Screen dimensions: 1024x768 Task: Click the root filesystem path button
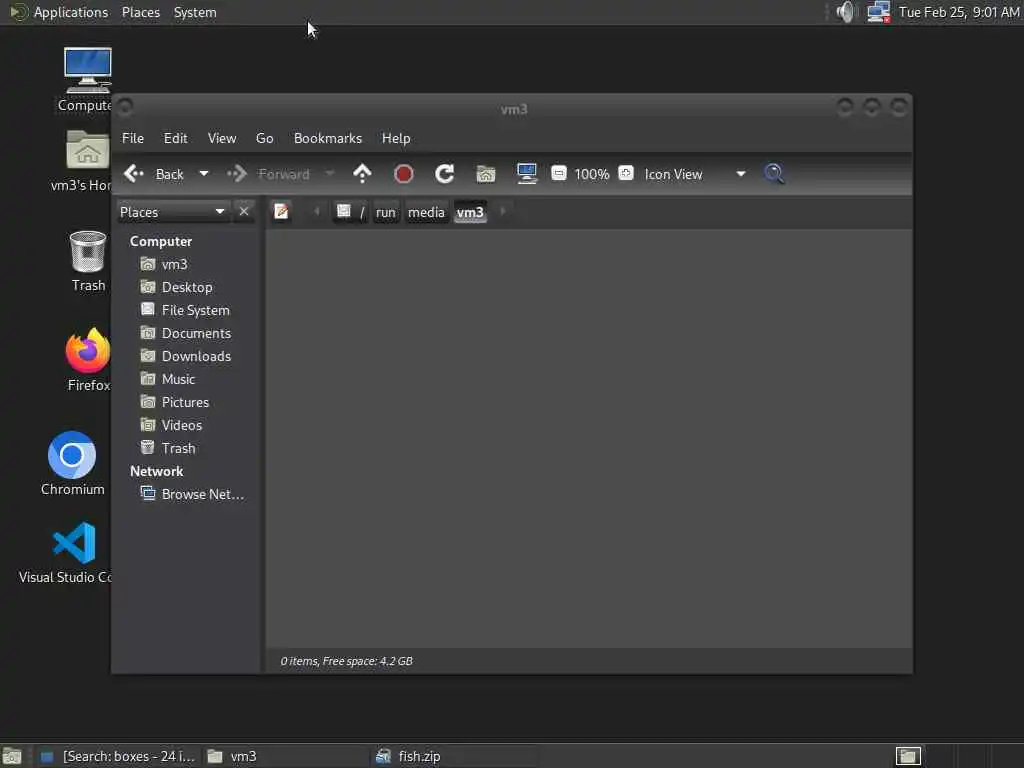point(350,212)
